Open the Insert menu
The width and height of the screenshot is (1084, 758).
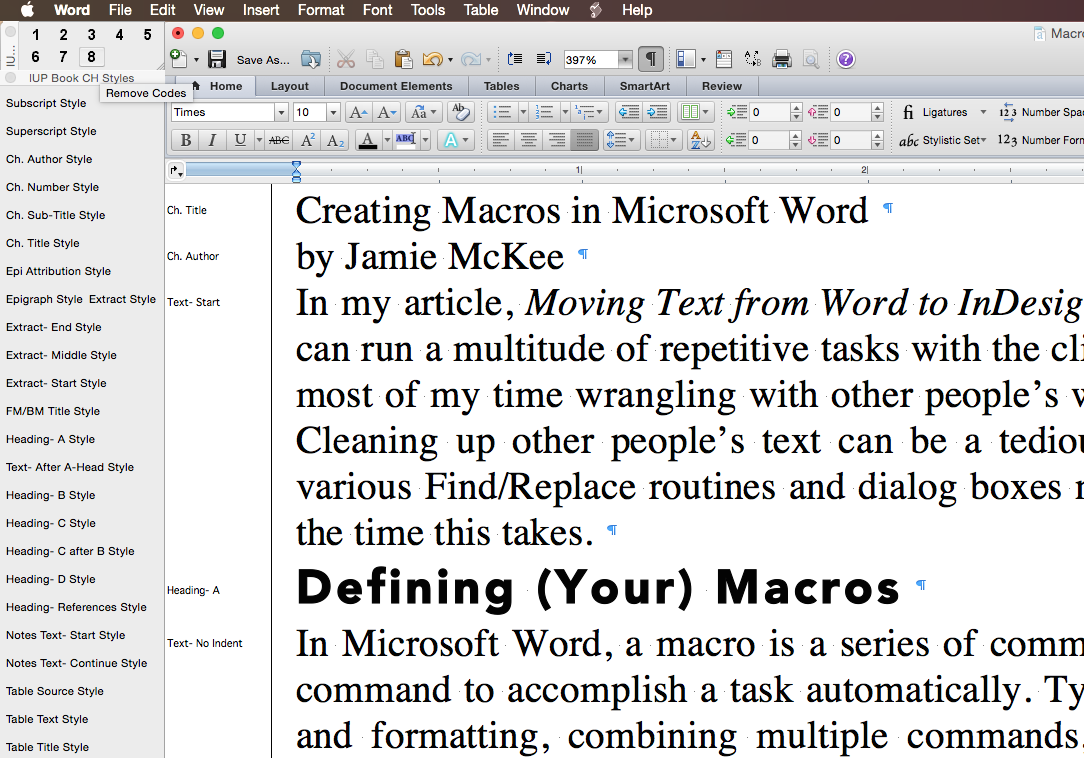point(261,10)
